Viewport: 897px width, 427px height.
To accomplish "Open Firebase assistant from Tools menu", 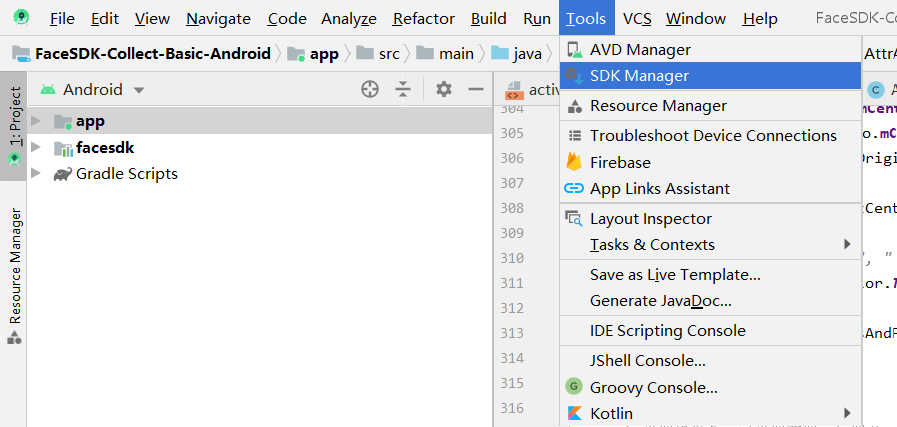I will click(710, 163).
